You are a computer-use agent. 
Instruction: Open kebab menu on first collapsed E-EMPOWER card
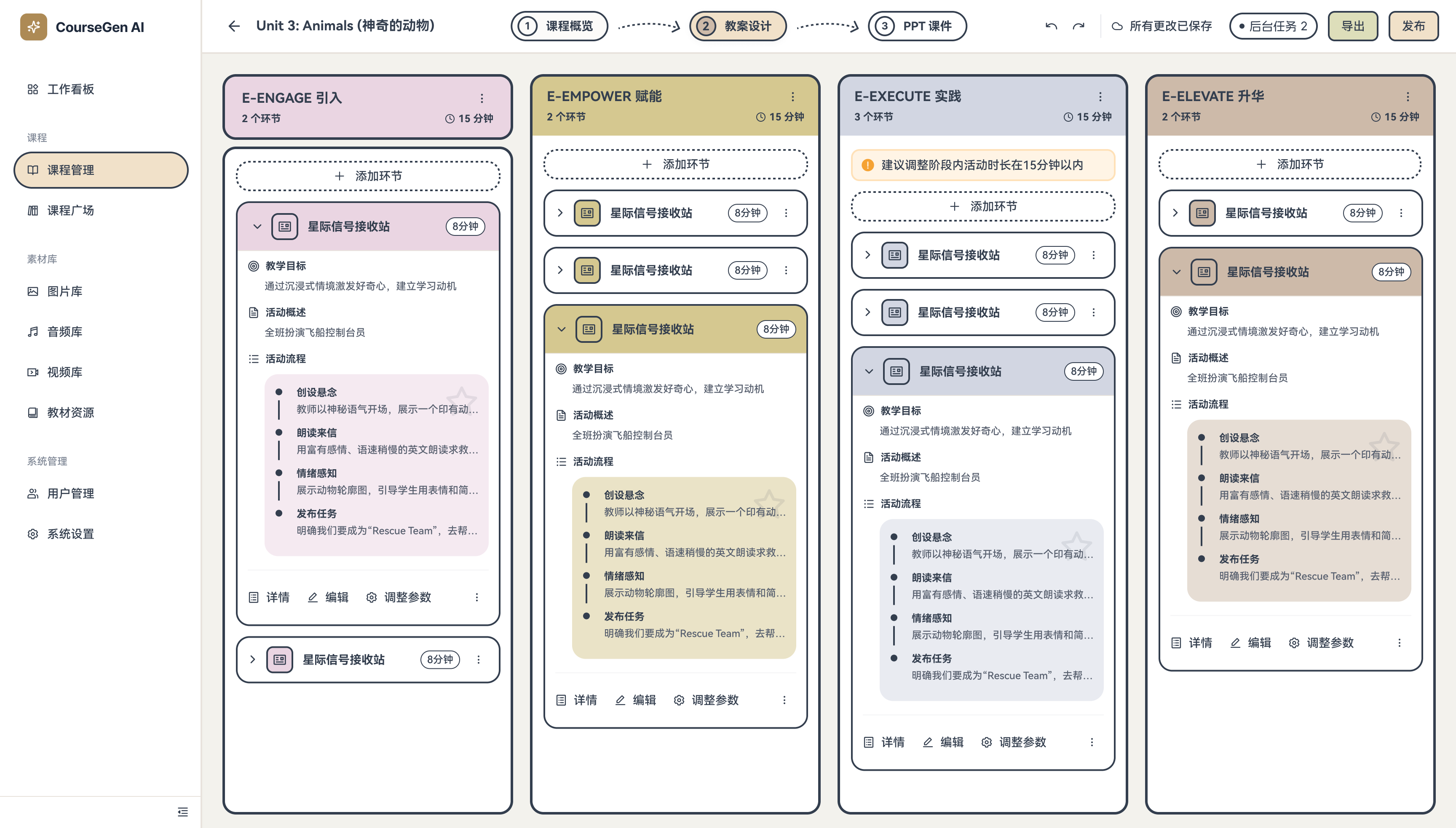[x=786, y=213]
